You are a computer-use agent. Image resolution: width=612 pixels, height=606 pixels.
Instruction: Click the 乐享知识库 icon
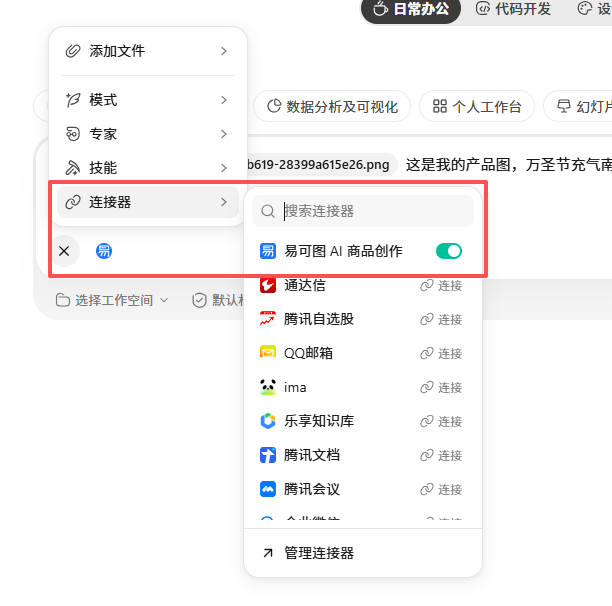coord(268,421)
